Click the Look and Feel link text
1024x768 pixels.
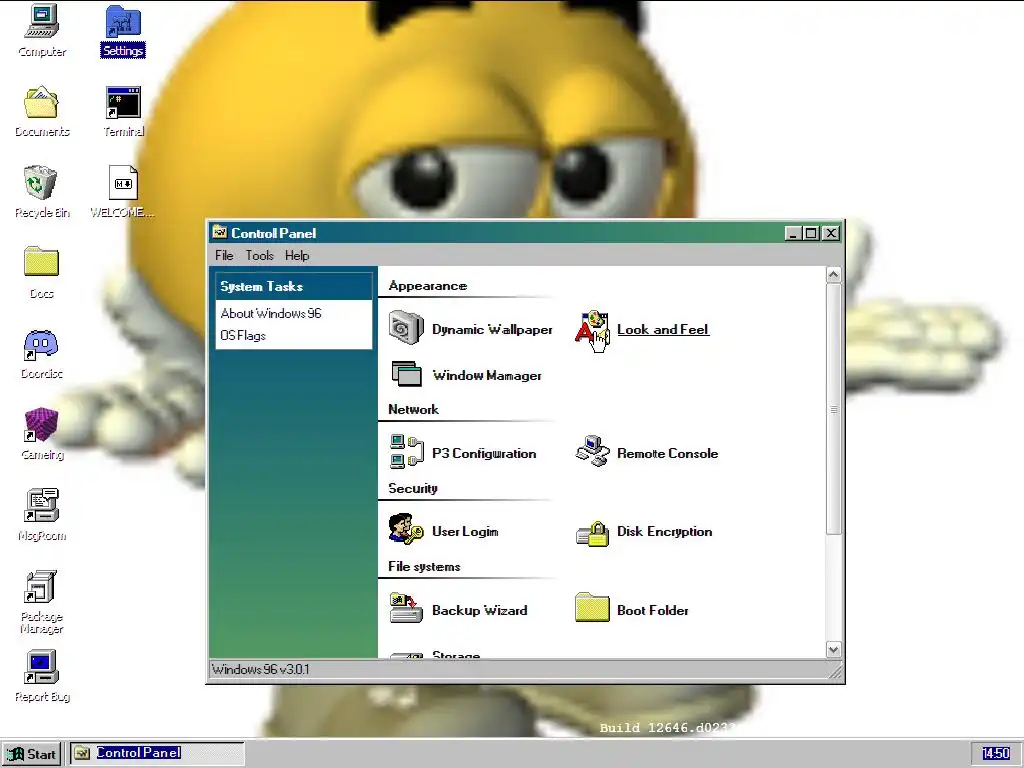tap(663, 329)
